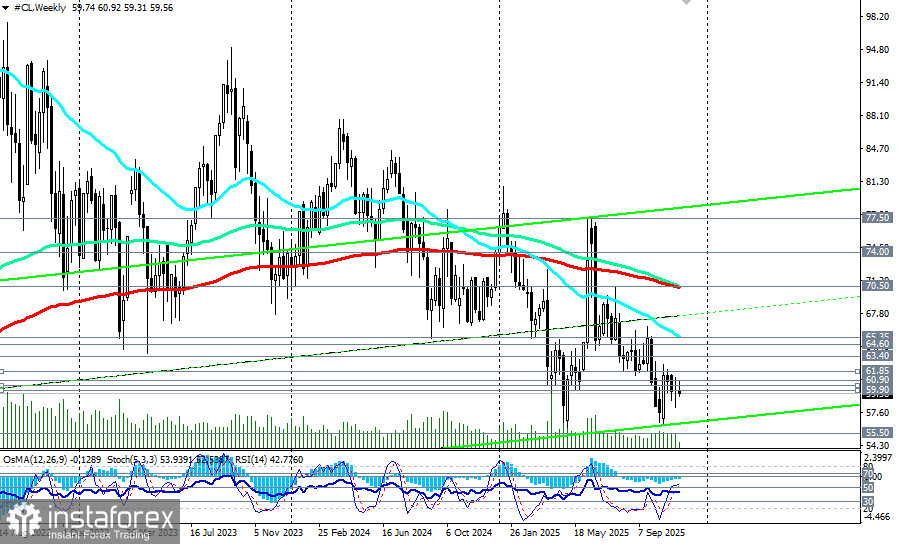This screenshot has height=544, width=899.
Task: Click the 67.80 price axis label
Action: click(877, 314)
